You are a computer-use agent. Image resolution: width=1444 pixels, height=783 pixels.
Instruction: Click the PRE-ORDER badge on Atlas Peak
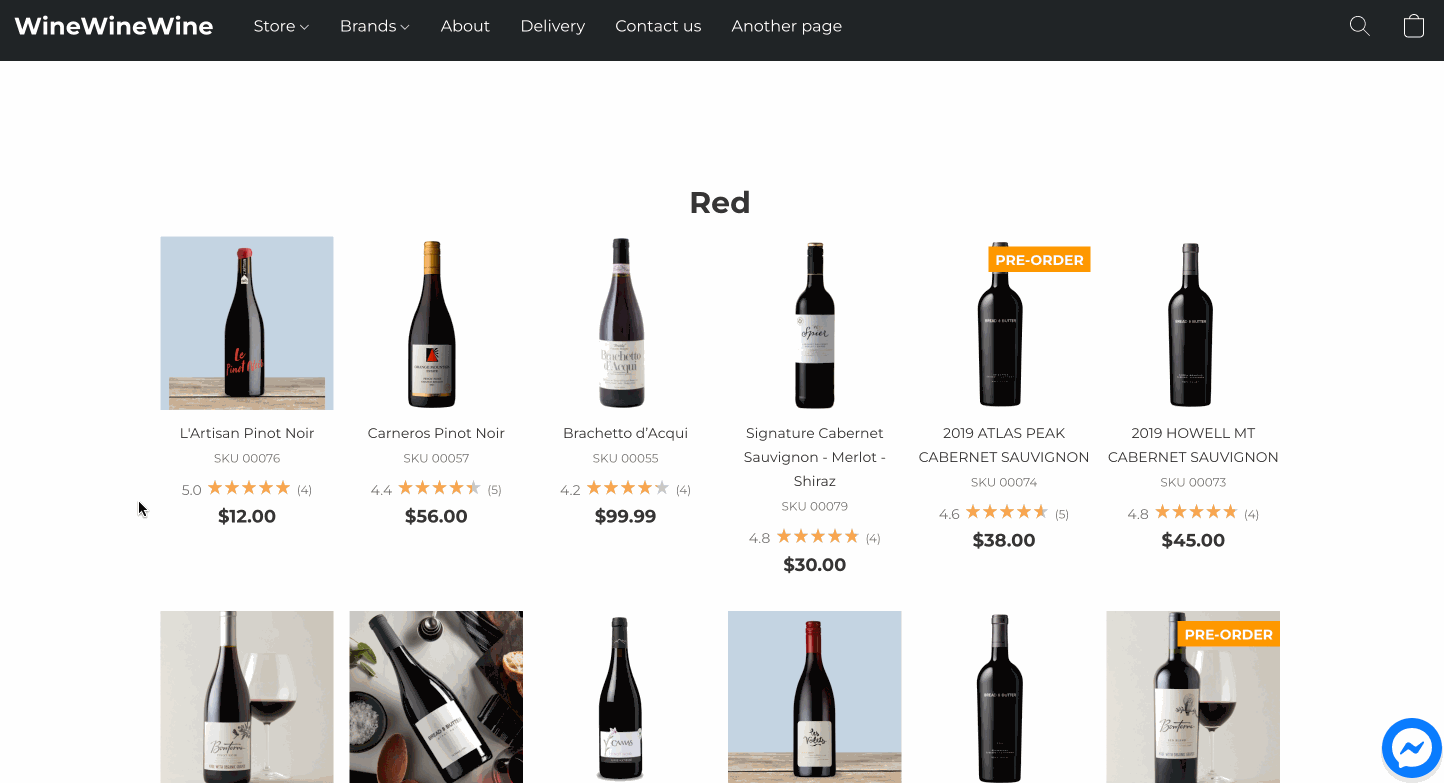1039,260
